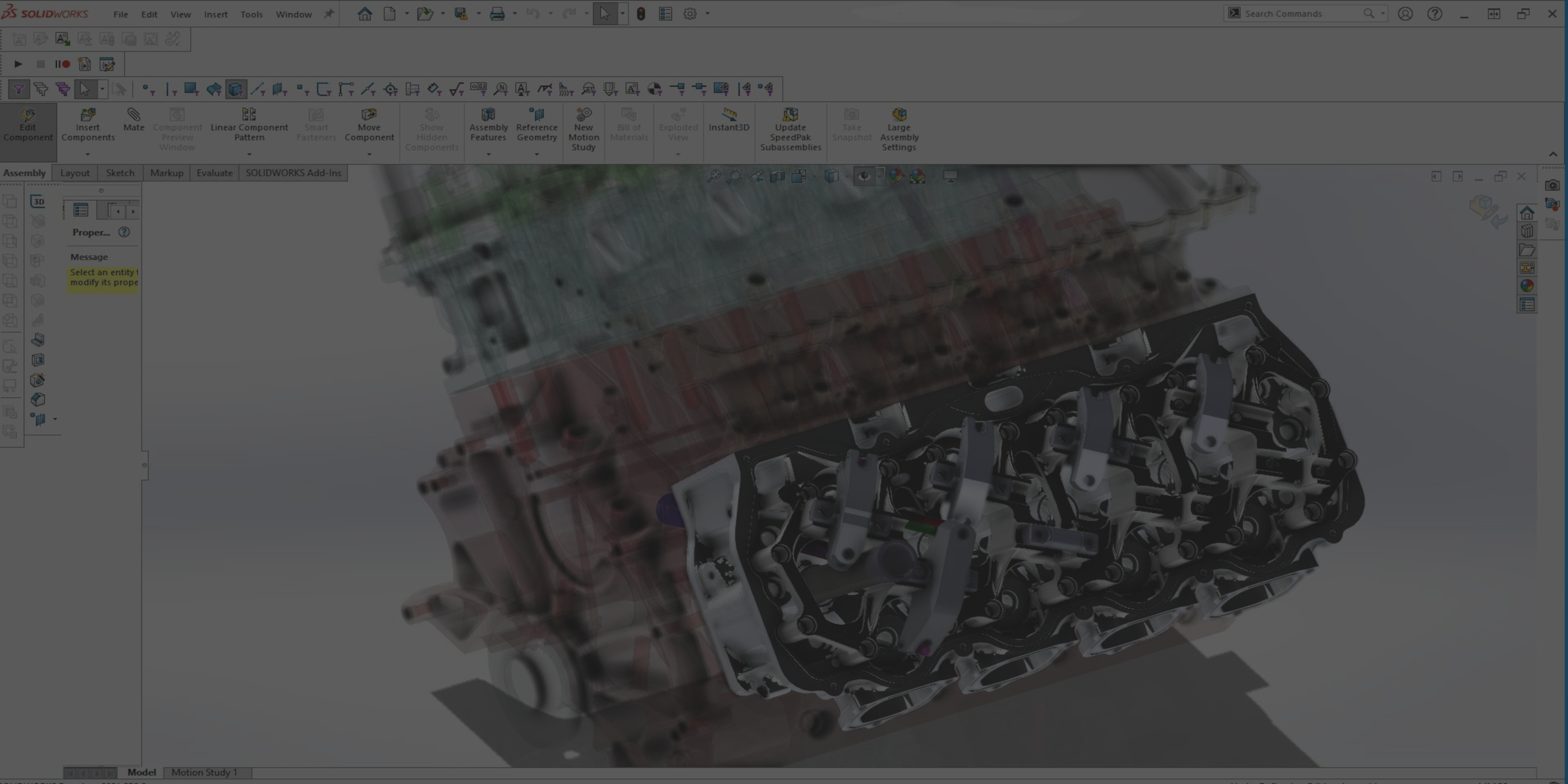Expand Reference Geometry dropdown arrow
Screen dimensions: 1568x784
click(x=536, y=154)
